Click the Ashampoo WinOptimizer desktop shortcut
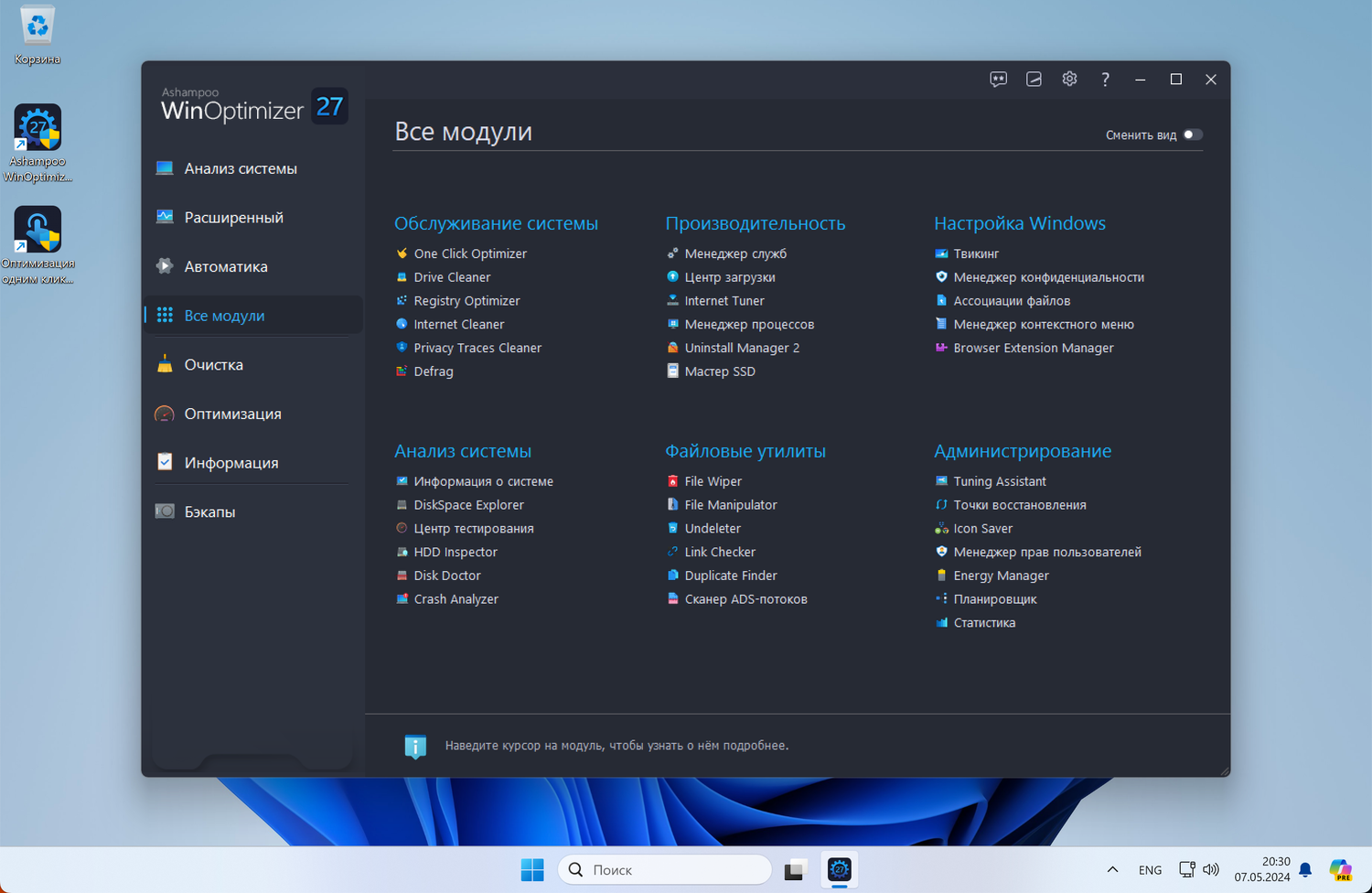1372x893 pixels. 38,143
